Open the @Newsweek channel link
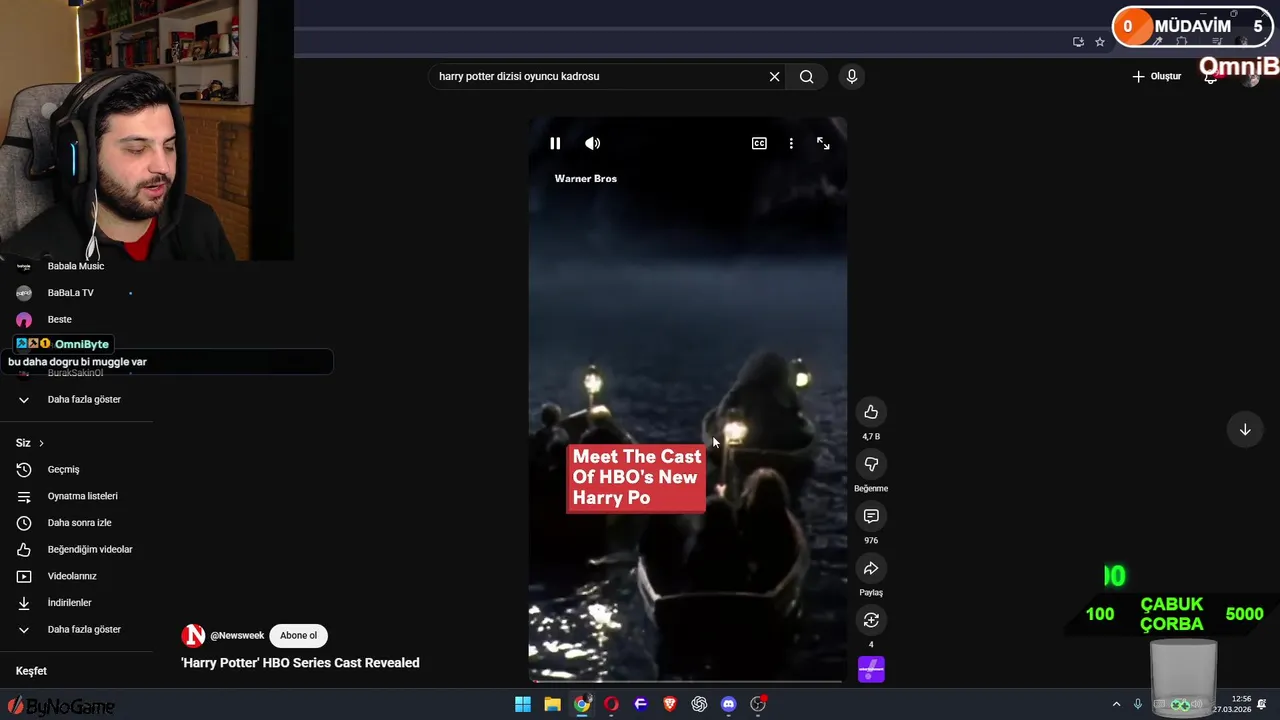Image resolution: width=1280 pixels, height=720 pixels. (x=237, y=635)
